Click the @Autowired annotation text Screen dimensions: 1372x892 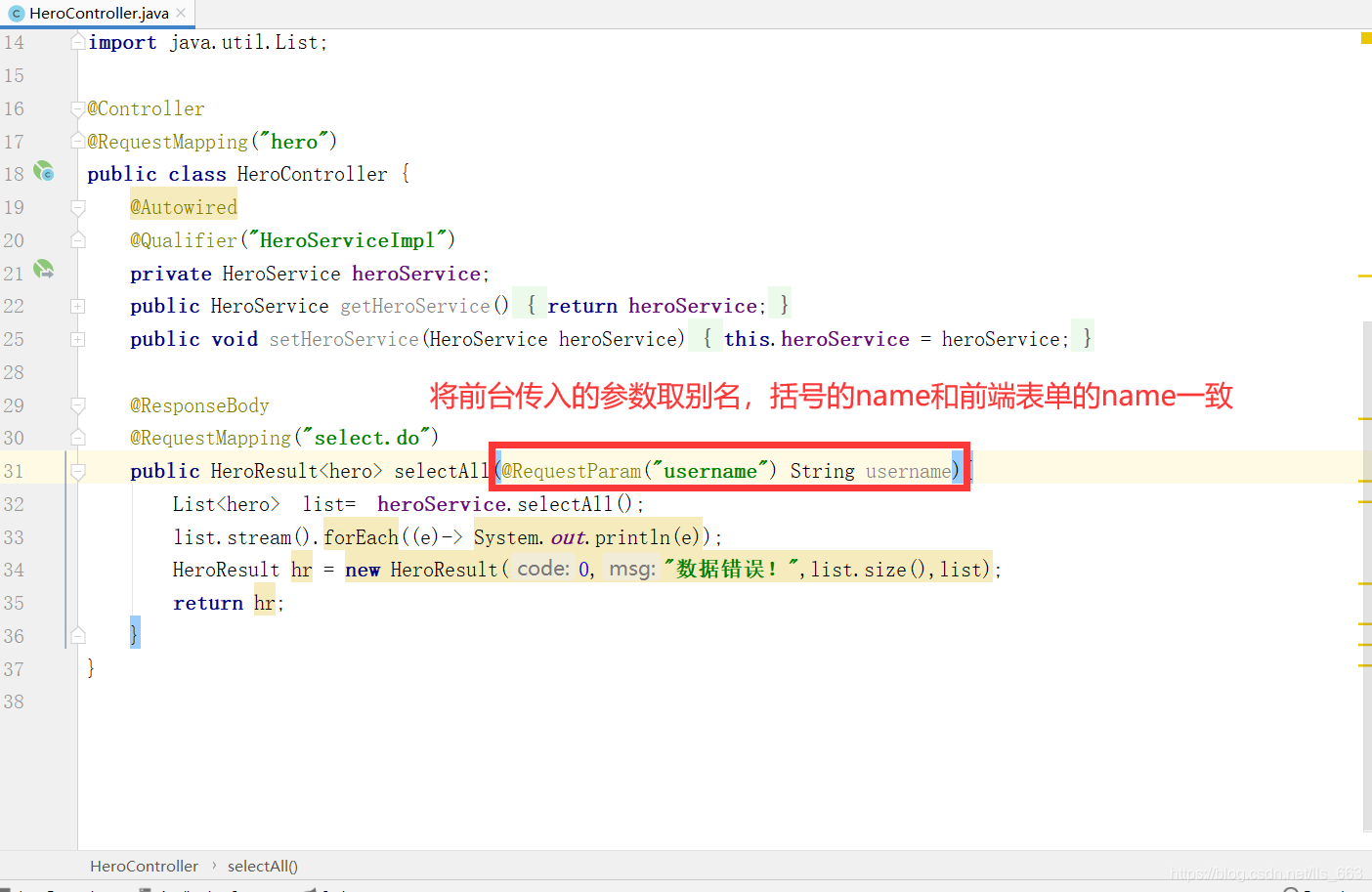click(x=184, y=207)
